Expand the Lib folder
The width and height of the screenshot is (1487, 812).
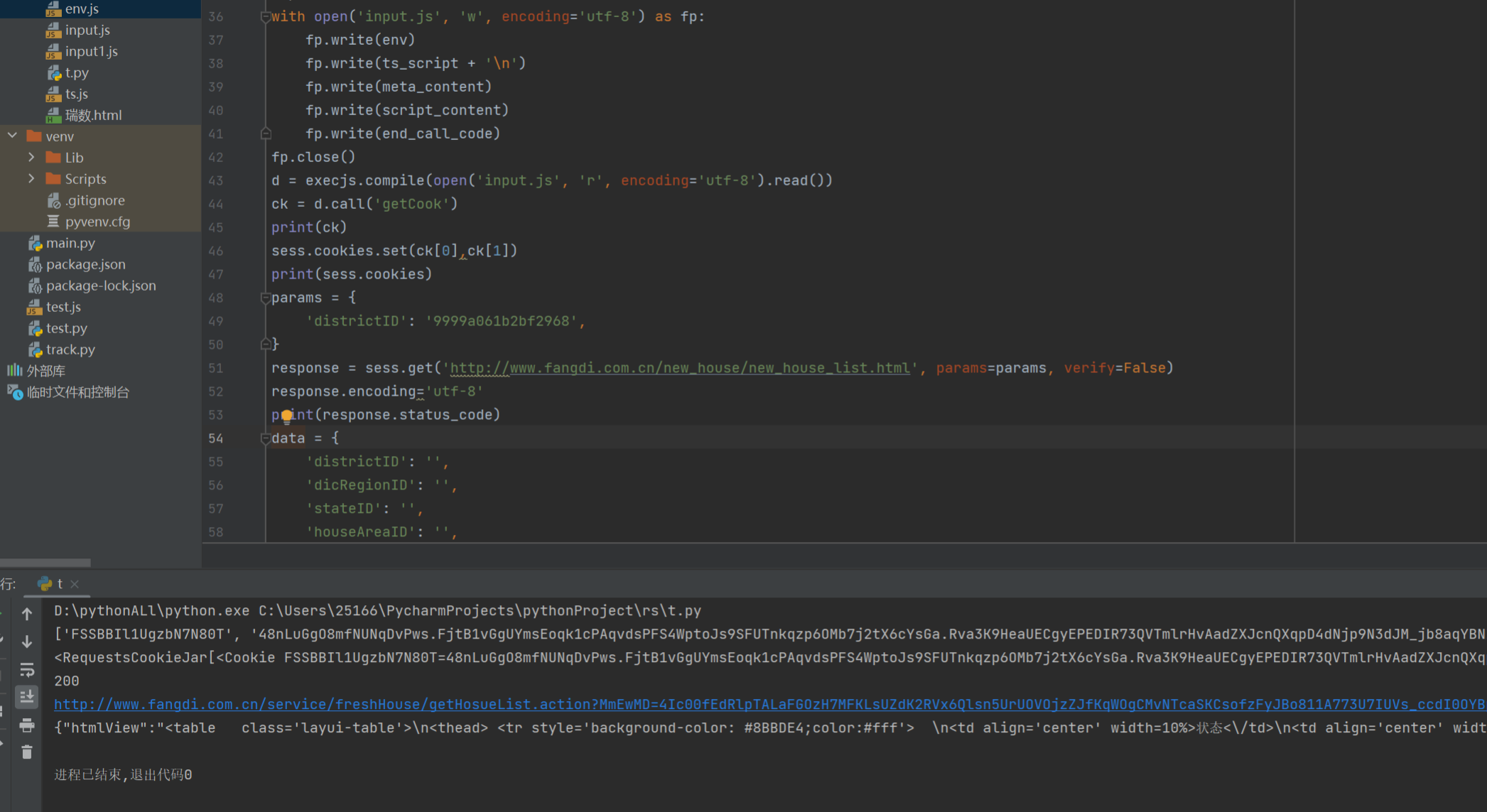[x=31, y=157]
